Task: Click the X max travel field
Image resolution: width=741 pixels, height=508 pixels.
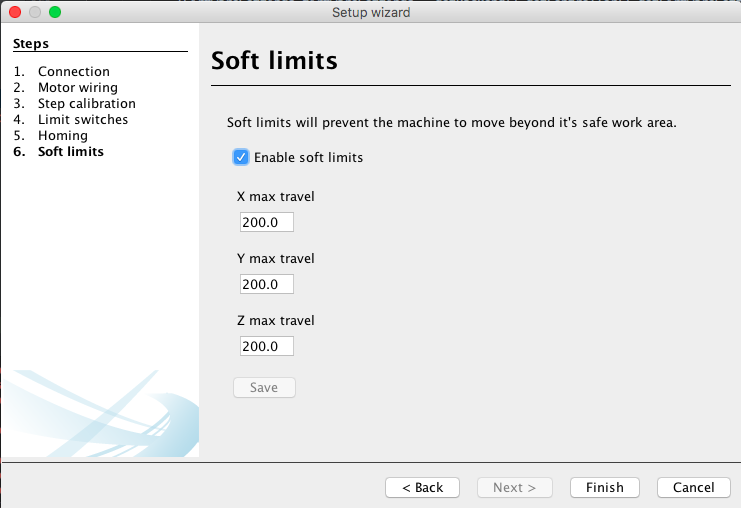Action: point(267,222)
